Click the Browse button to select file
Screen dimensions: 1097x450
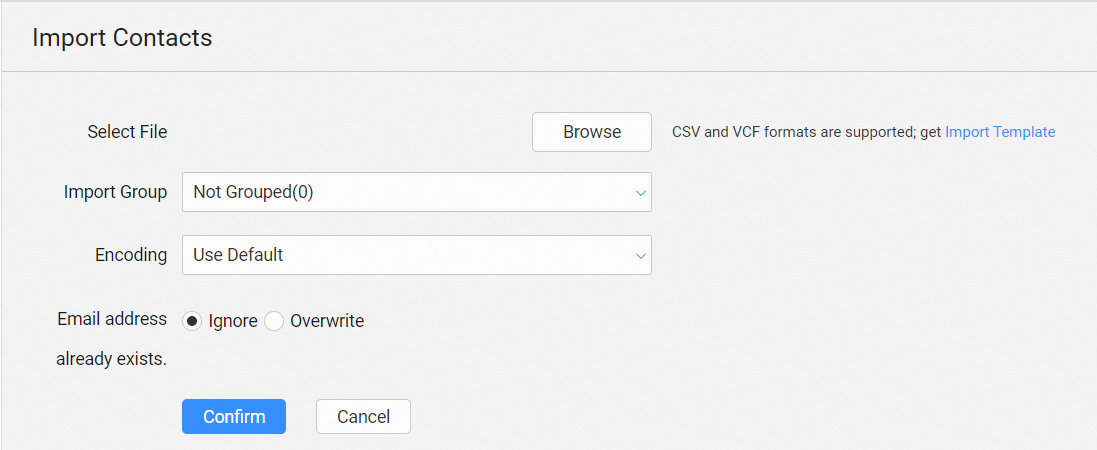click(x=592, y=132)
